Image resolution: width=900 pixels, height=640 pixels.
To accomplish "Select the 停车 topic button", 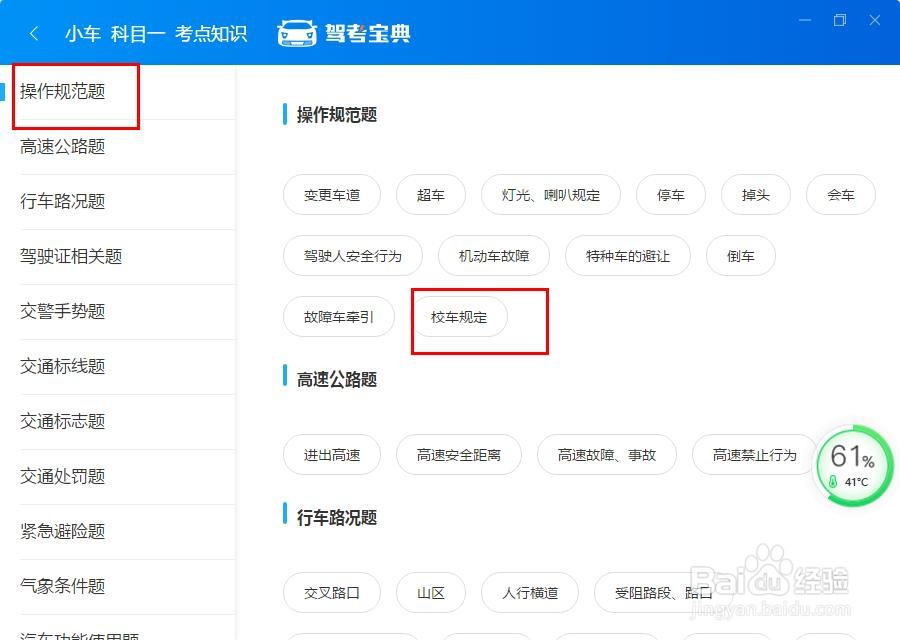I will 670,195.
